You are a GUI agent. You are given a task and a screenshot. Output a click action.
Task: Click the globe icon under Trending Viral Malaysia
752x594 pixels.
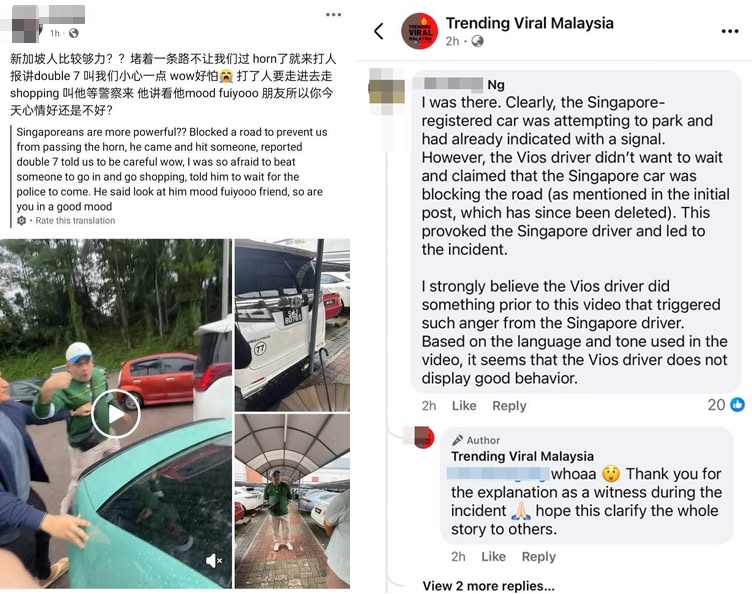[477, 41]
